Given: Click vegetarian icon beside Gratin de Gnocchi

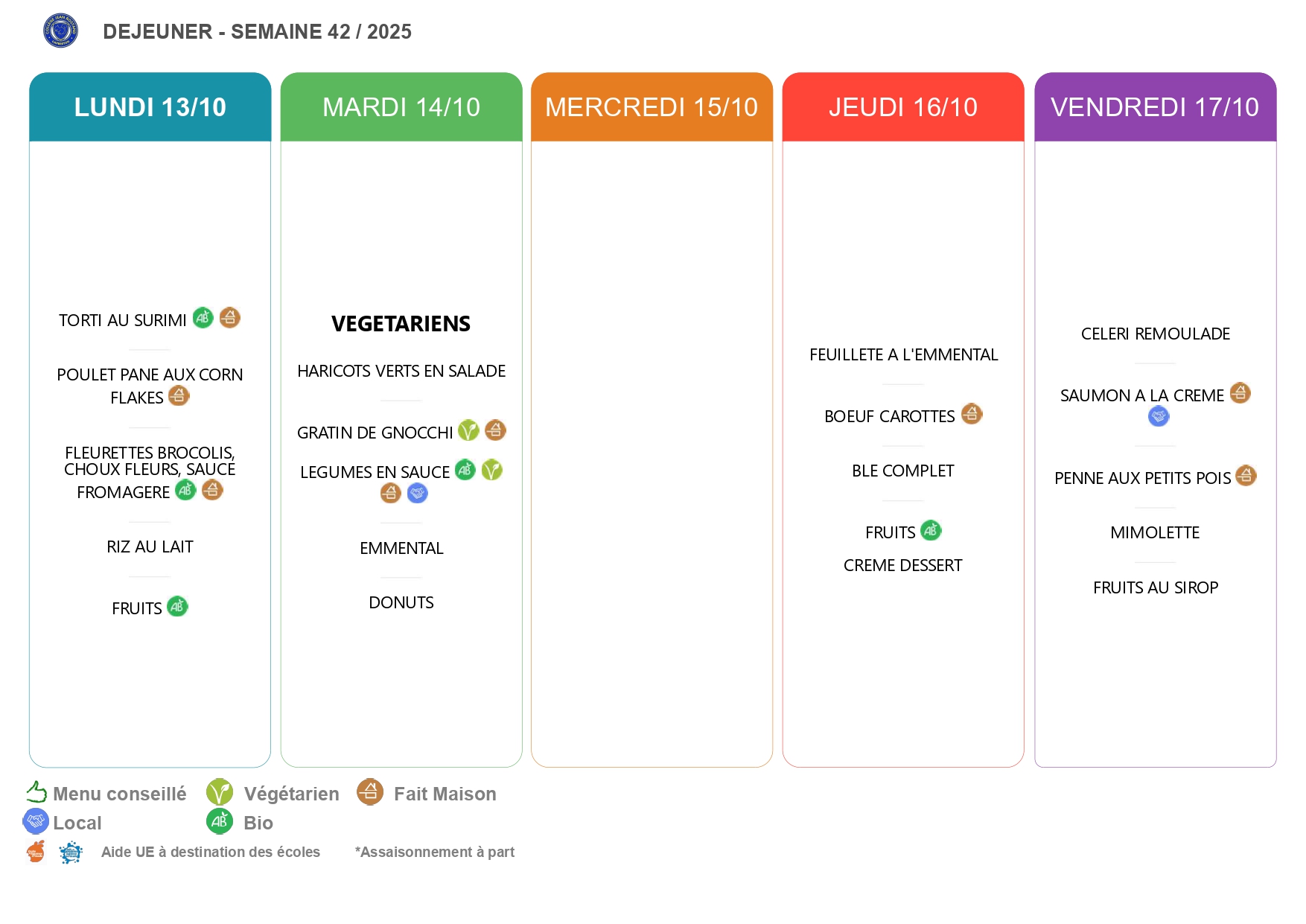Looking at the screenshot, I should (x=468, y=430).
